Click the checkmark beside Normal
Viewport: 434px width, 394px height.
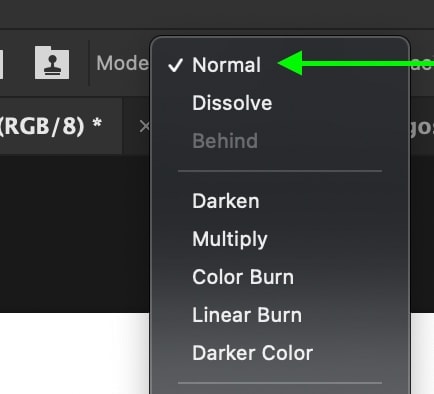175,65
